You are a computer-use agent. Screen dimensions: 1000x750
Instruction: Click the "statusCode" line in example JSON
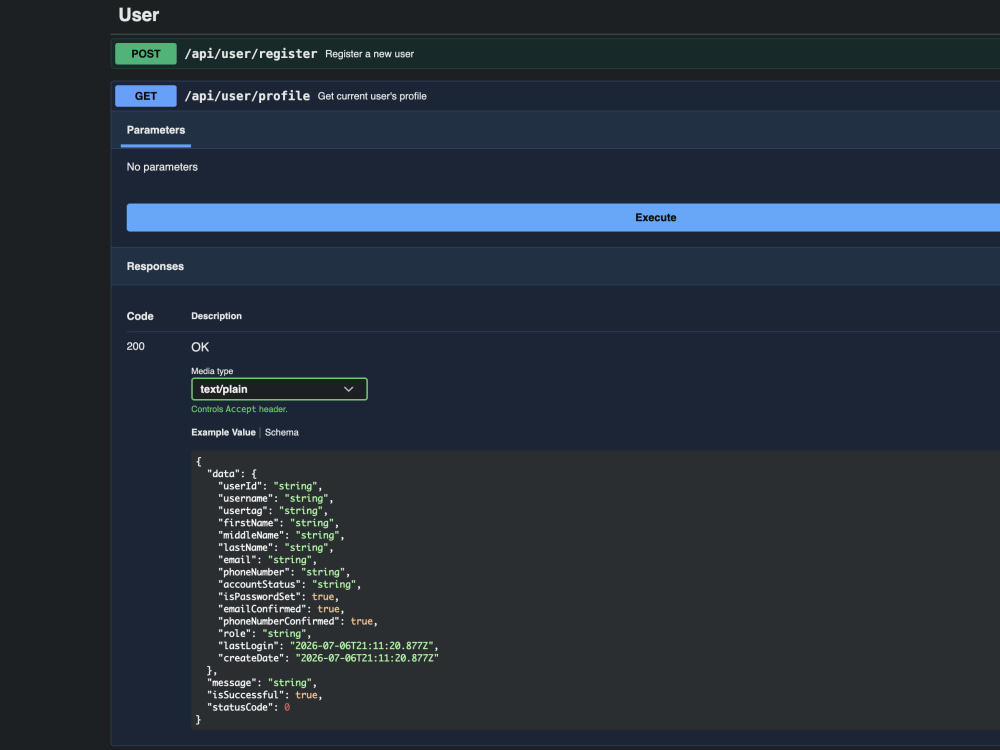(x=249, y=707)
